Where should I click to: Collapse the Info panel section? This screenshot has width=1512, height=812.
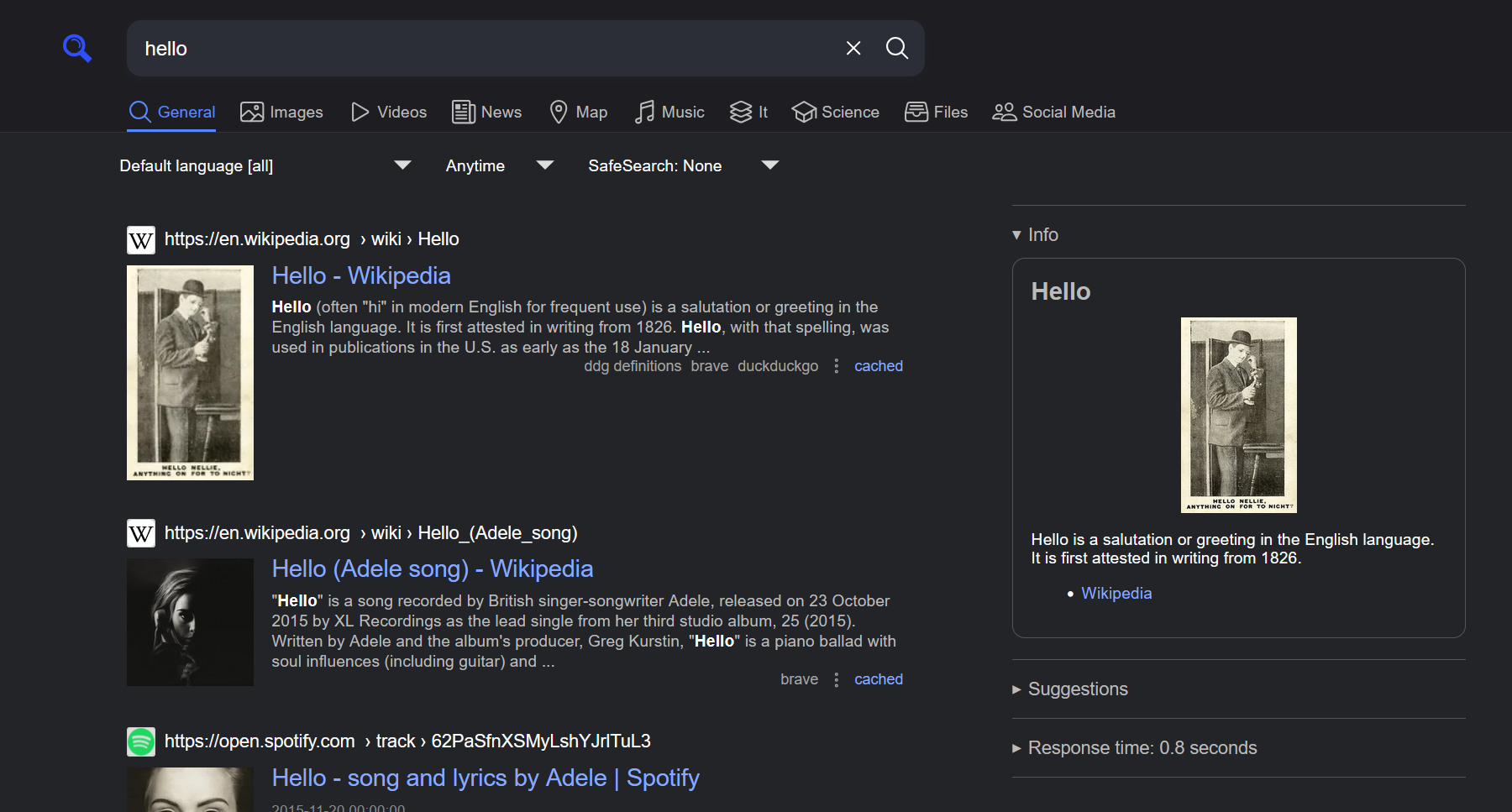(x=1036, y=234)
